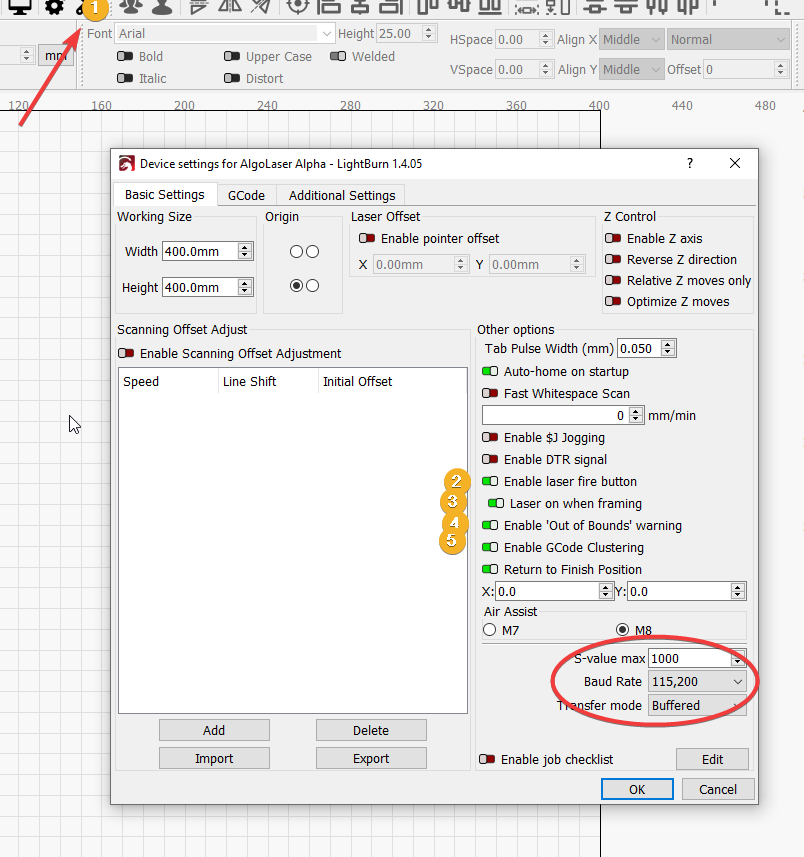Image resolution: width=804 pixels, height=857 pixels.
Task: Open the gear settings icon in the toolbar
Action: (x=54, y=7)
